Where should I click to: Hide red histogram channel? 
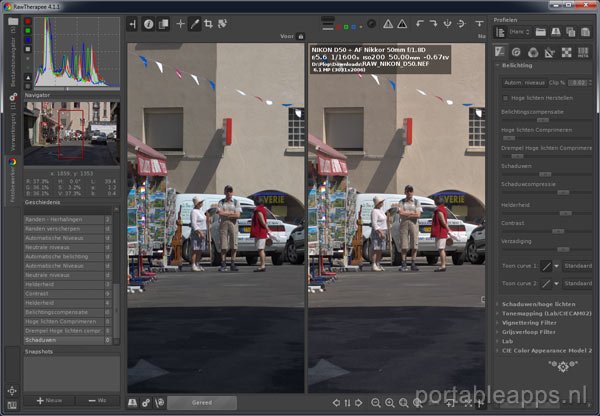tap(28, 21)
